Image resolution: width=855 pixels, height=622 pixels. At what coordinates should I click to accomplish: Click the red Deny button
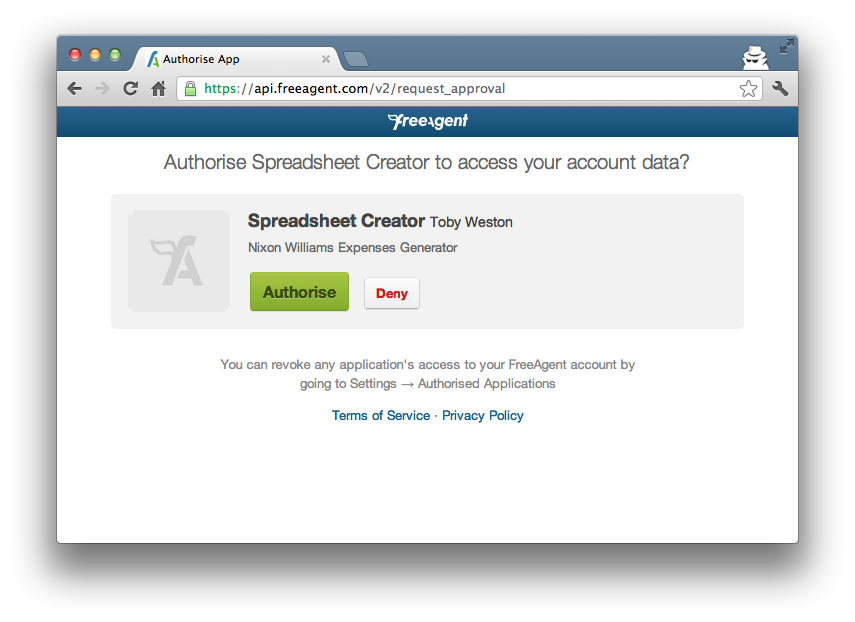coord(392,293)
